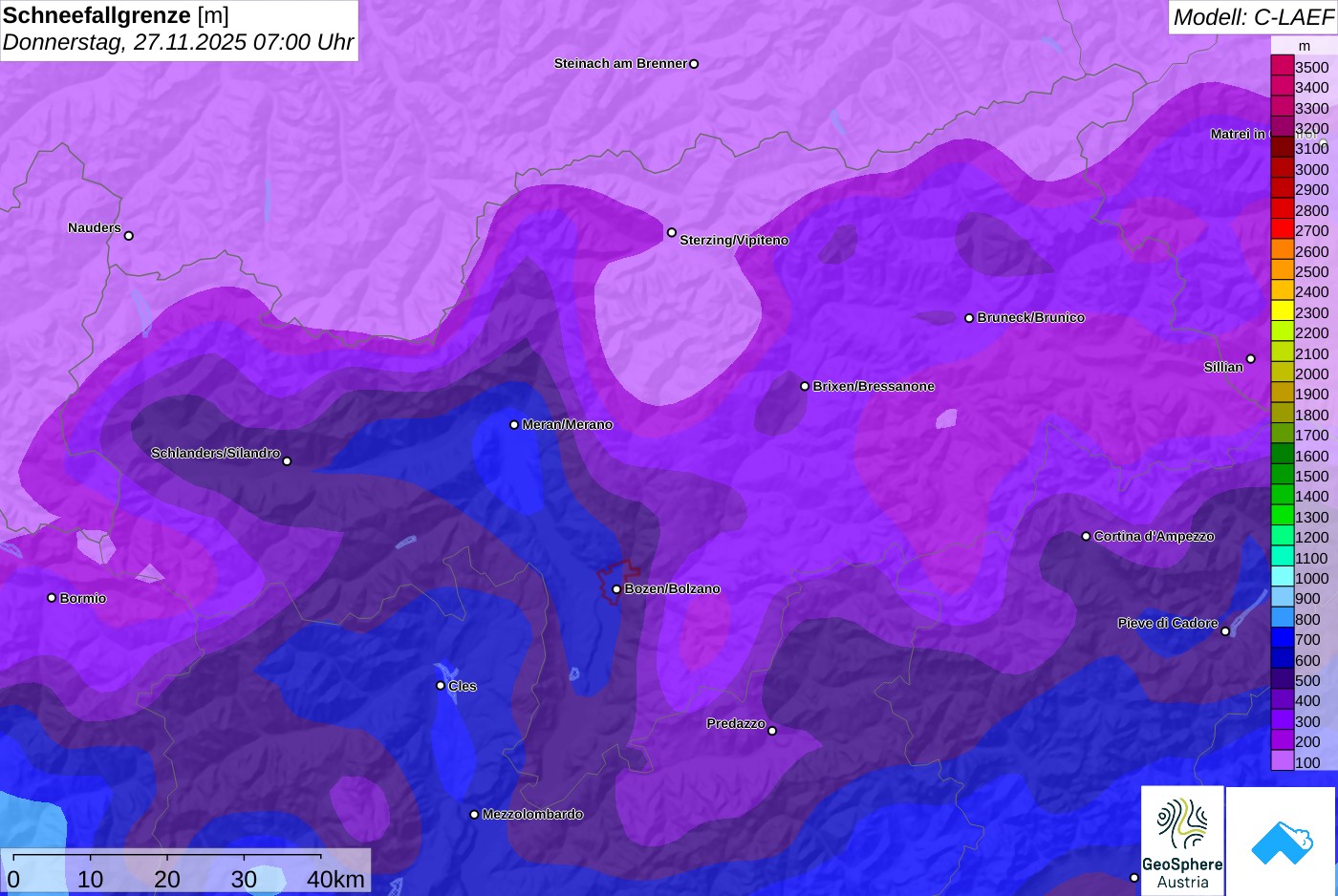Screen dimensions: 1338x896
Task: Select the Predazzo city marker
Action: click(x=772, y=731)
